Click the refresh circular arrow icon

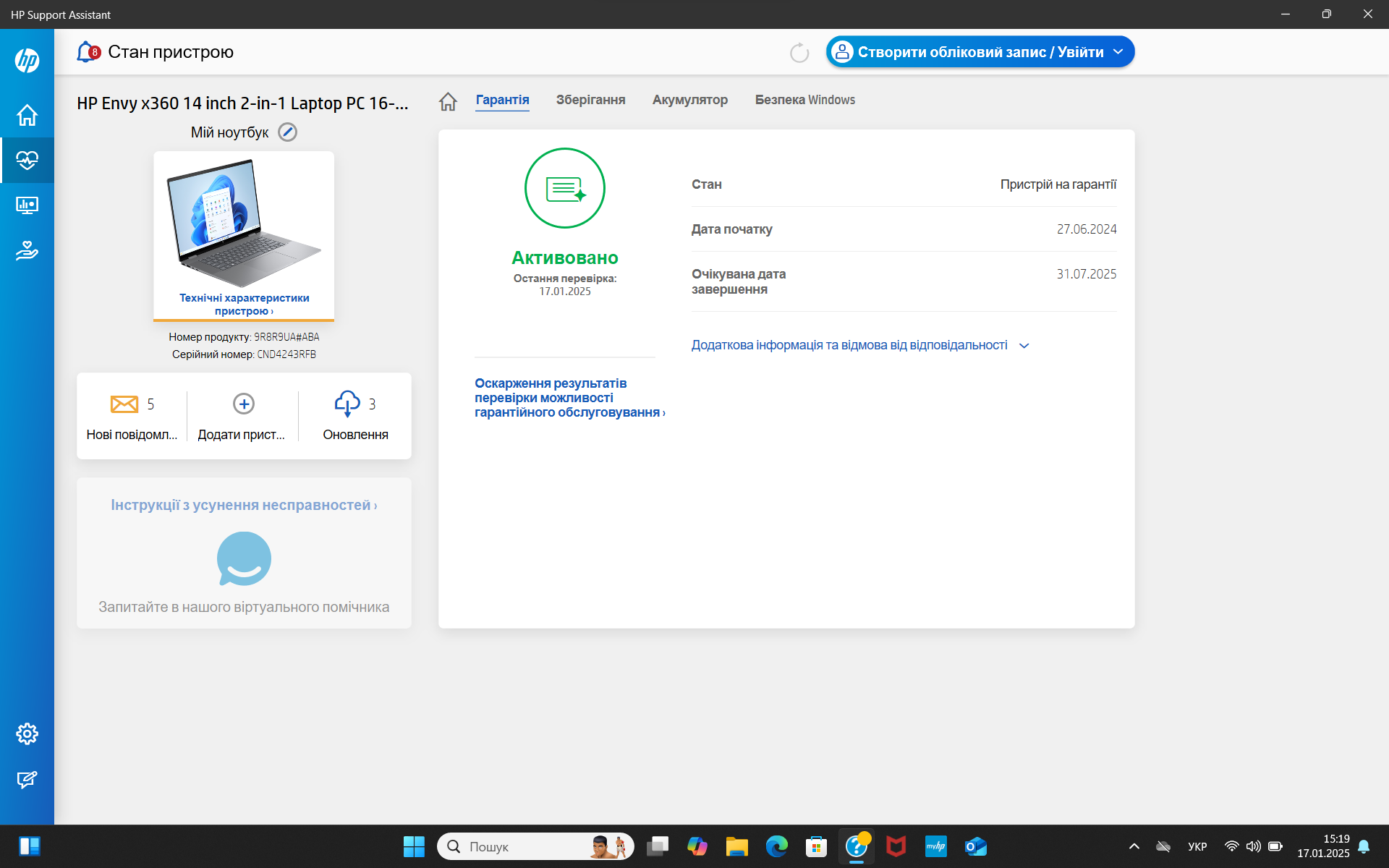[x=799, y=52]
